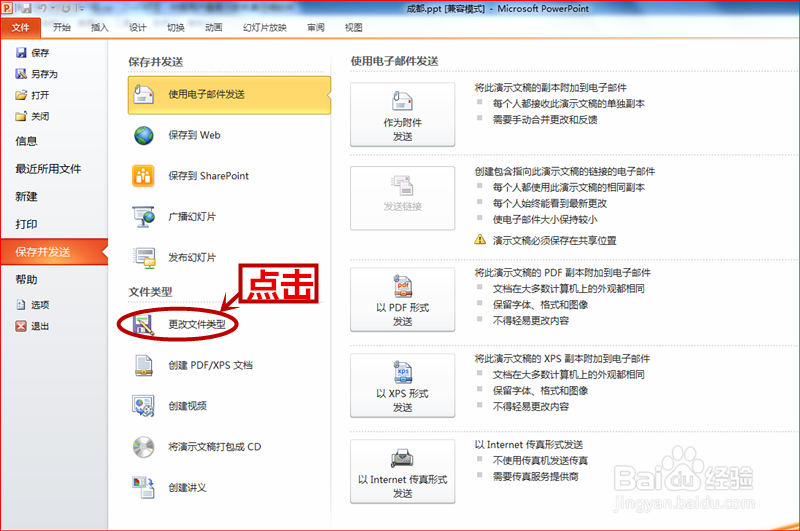Click the 保存到 SharePoint label

click(209, 176)
